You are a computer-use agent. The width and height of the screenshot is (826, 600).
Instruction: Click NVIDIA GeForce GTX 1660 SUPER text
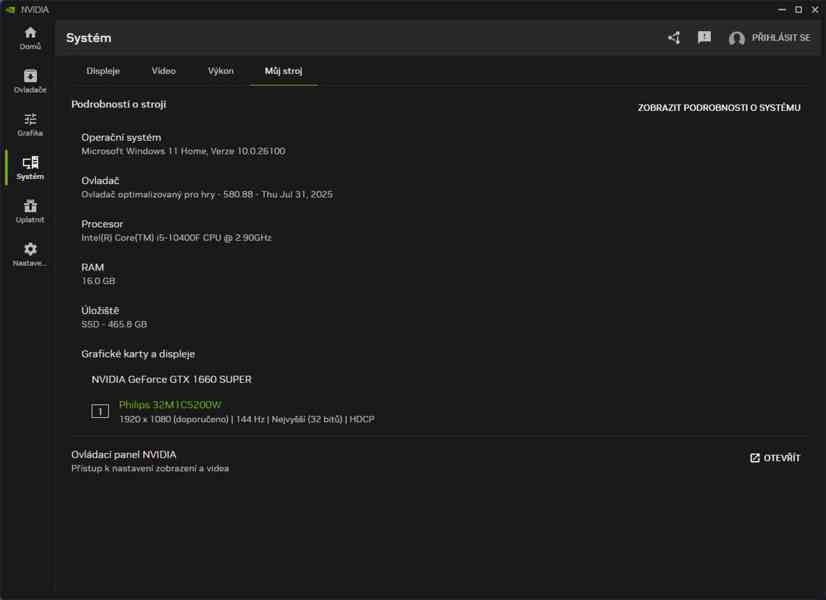click(x=171, y=379)
